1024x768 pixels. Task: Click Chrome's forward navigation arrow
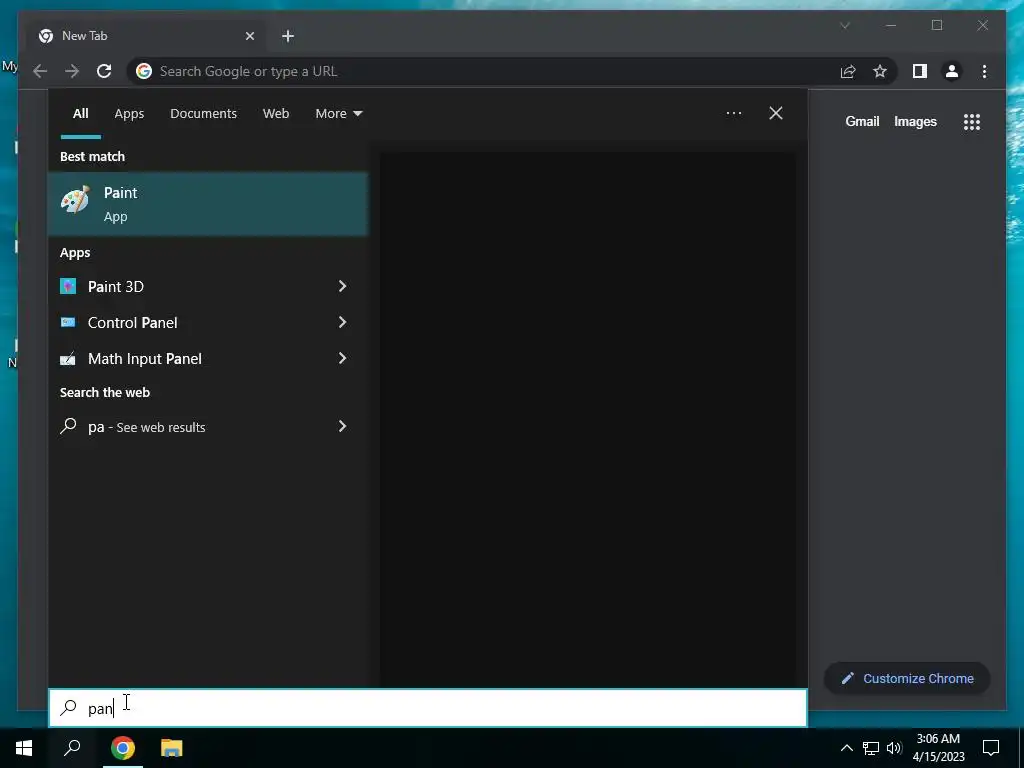(x=72, y=71)
